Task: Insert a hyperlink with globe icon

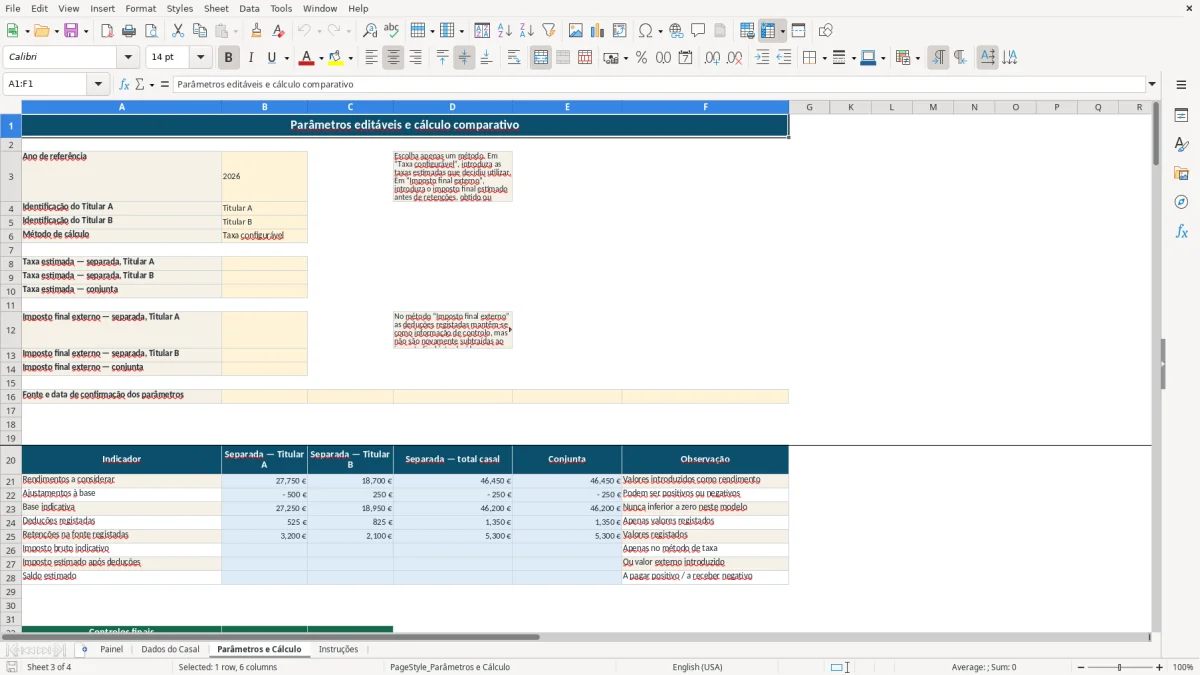Action: (x=677, y=31)
